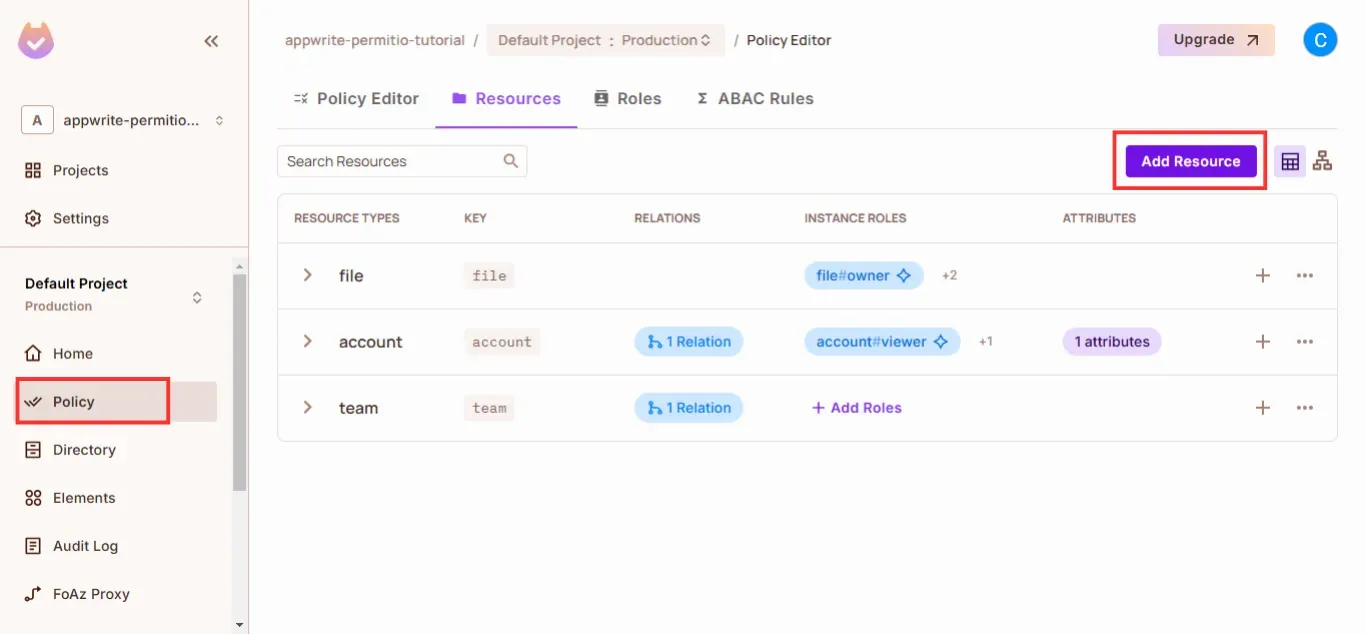Open Audit Log in sidebar
This screenshot has width=1366, height=634.
click(85, 546)
